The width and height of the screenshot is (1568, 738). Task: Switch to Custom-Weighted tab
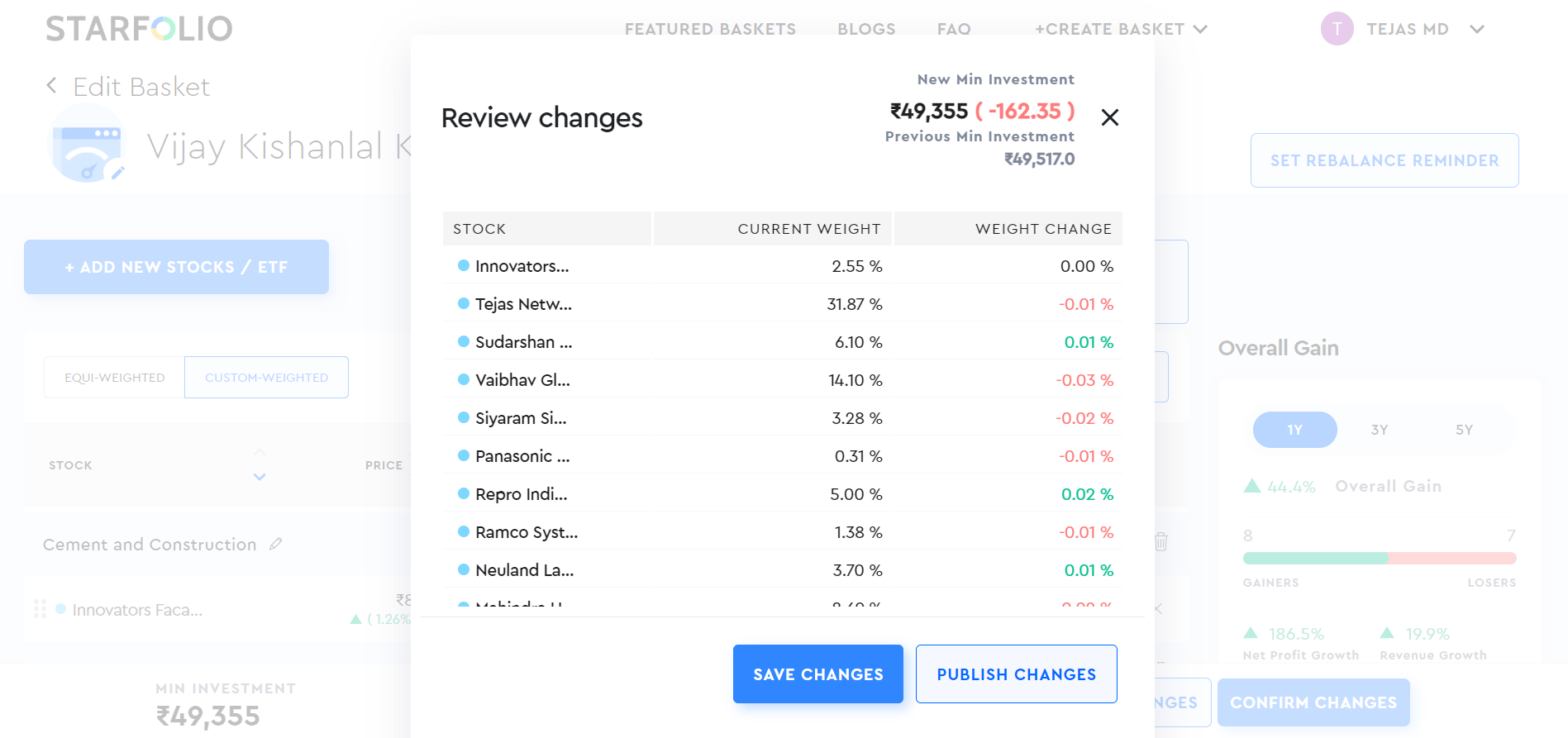pos(266,378)
